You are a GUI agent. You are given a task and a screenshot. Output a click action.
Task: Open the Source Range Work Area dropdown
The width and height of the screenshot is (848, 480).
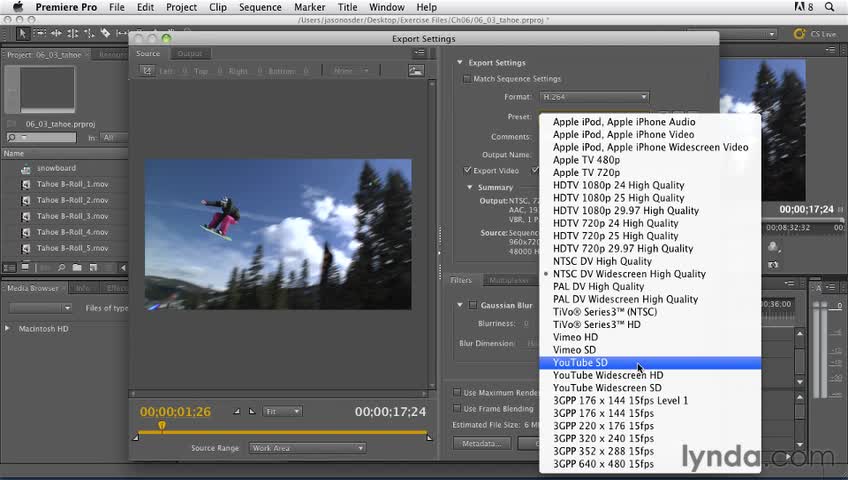pyautogui.click(x=307, y=448)
